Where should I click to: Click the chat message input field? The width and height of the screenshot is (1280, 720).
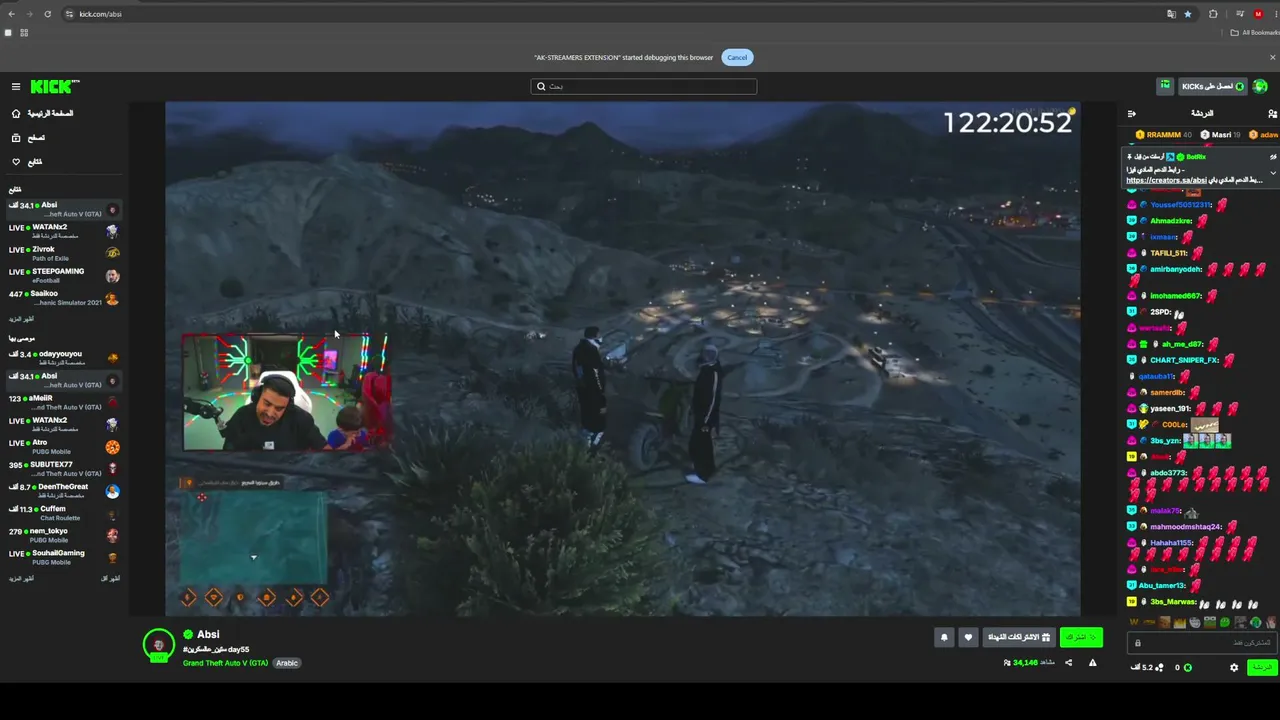1201,643
